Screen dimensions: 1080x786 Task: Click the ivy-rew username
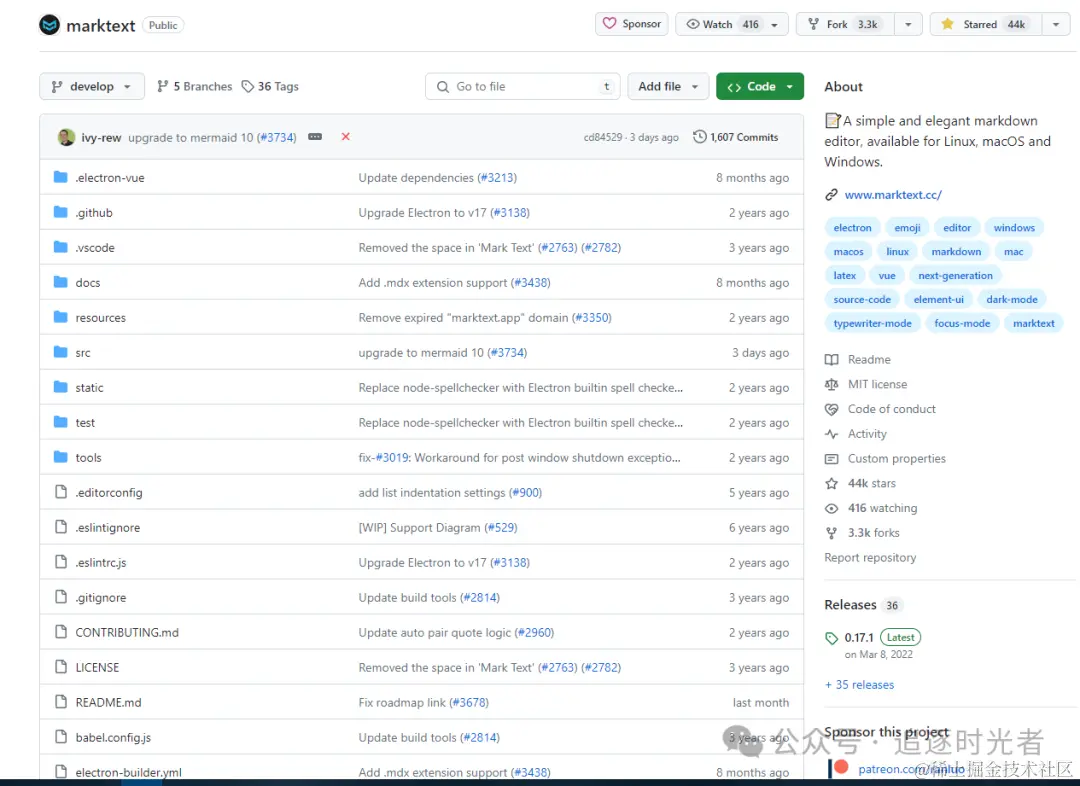tap(101, 137)
